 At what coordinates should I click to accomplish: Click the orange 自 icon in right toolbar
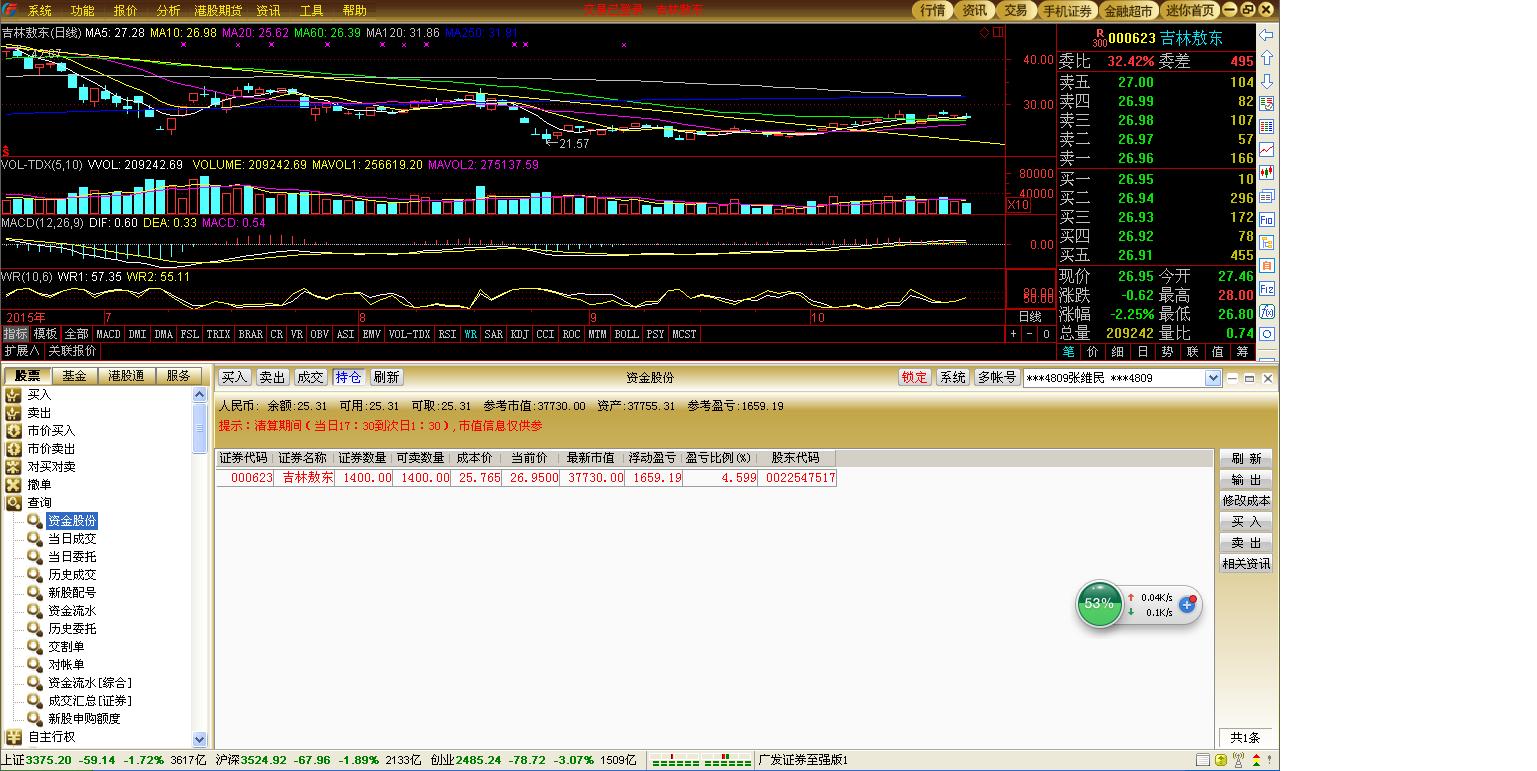(1267, 265)
